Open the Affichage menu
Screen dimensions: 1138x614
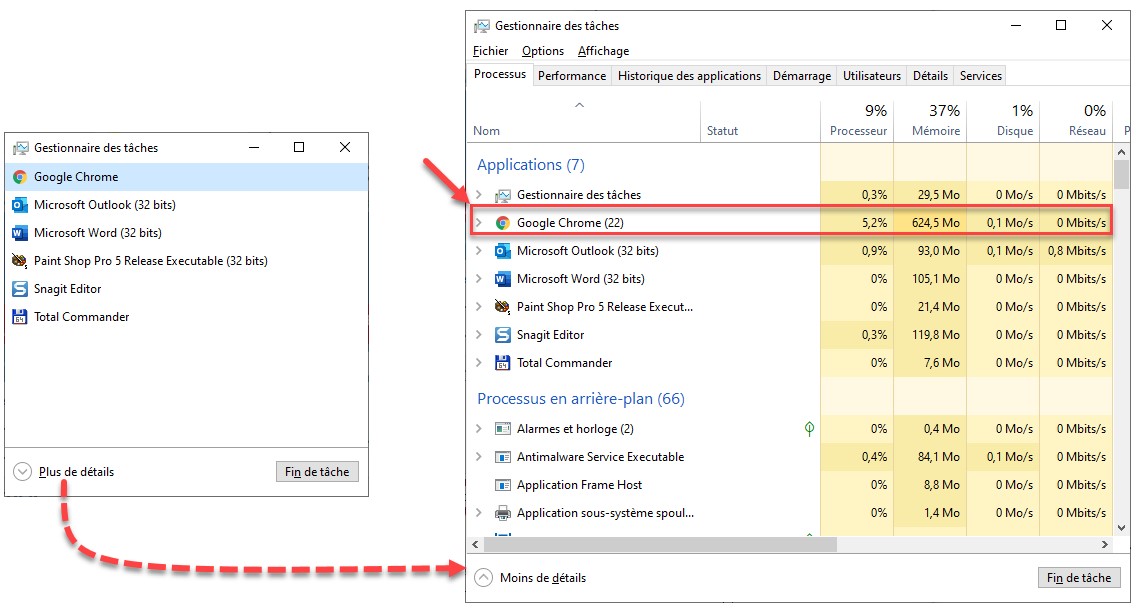(603, 51)
